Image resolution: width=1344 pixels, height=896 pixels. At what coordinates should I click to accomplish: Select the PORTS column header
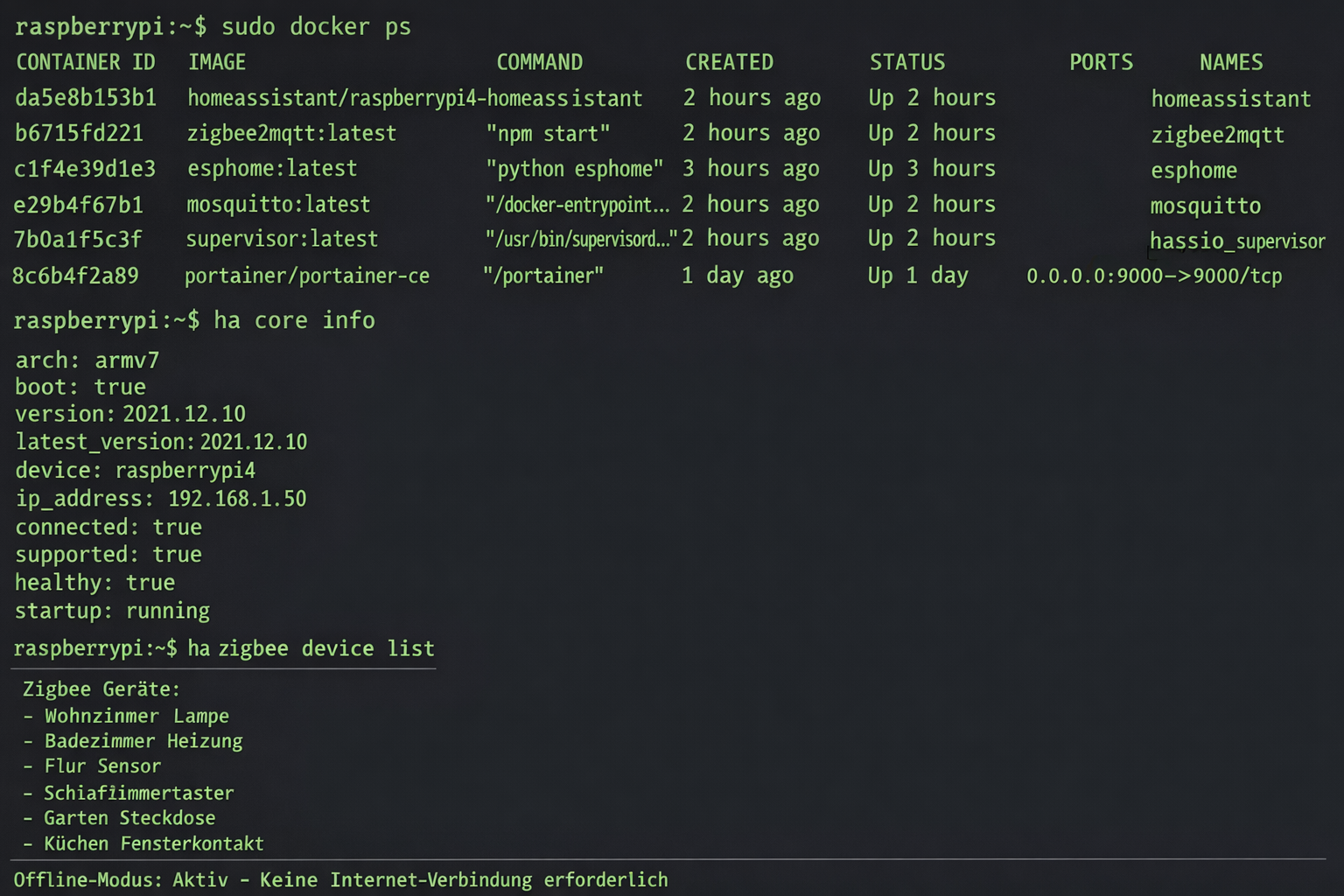pos(1101,62)
